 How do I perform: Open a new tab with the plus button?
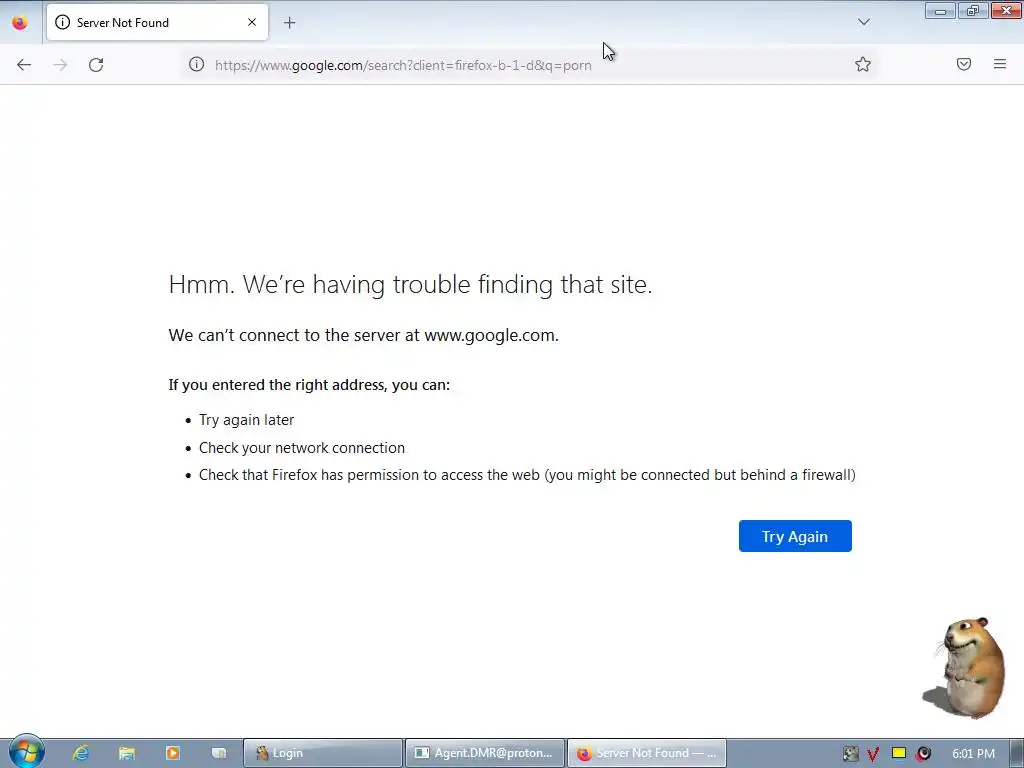[x=289, y=23]
